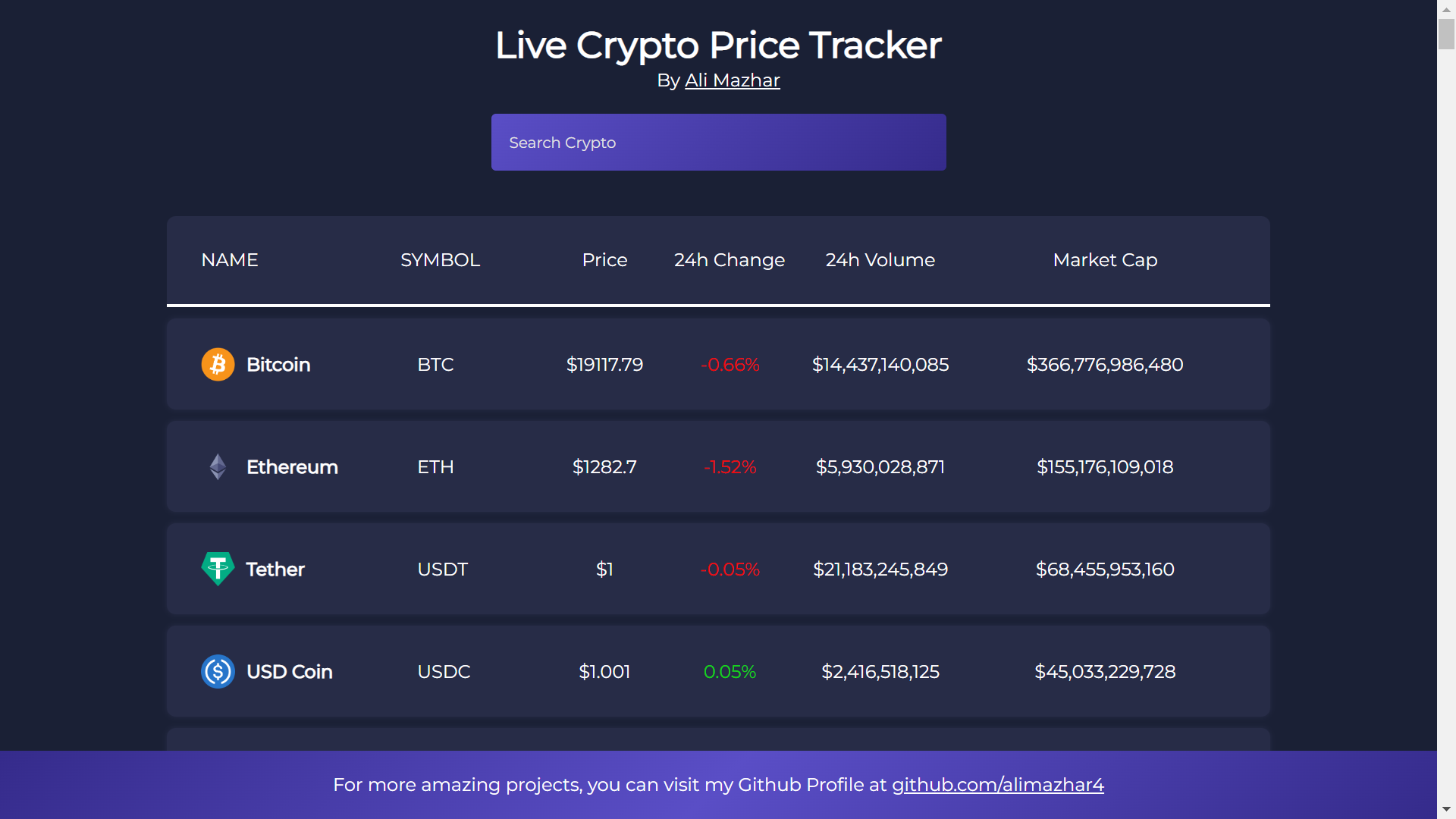
Task: Click the Tether USDT icon
Action: coord(218,569)
